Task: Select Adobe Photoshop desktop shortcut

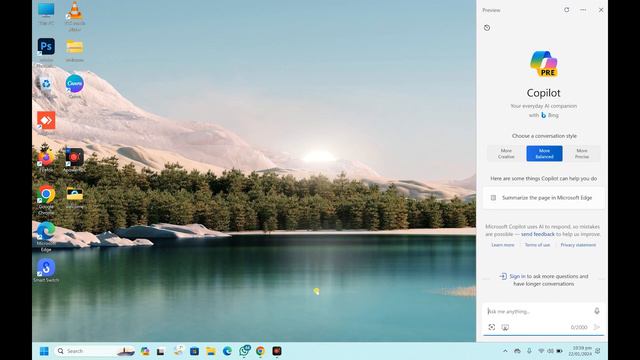Action: coord(46,51)
